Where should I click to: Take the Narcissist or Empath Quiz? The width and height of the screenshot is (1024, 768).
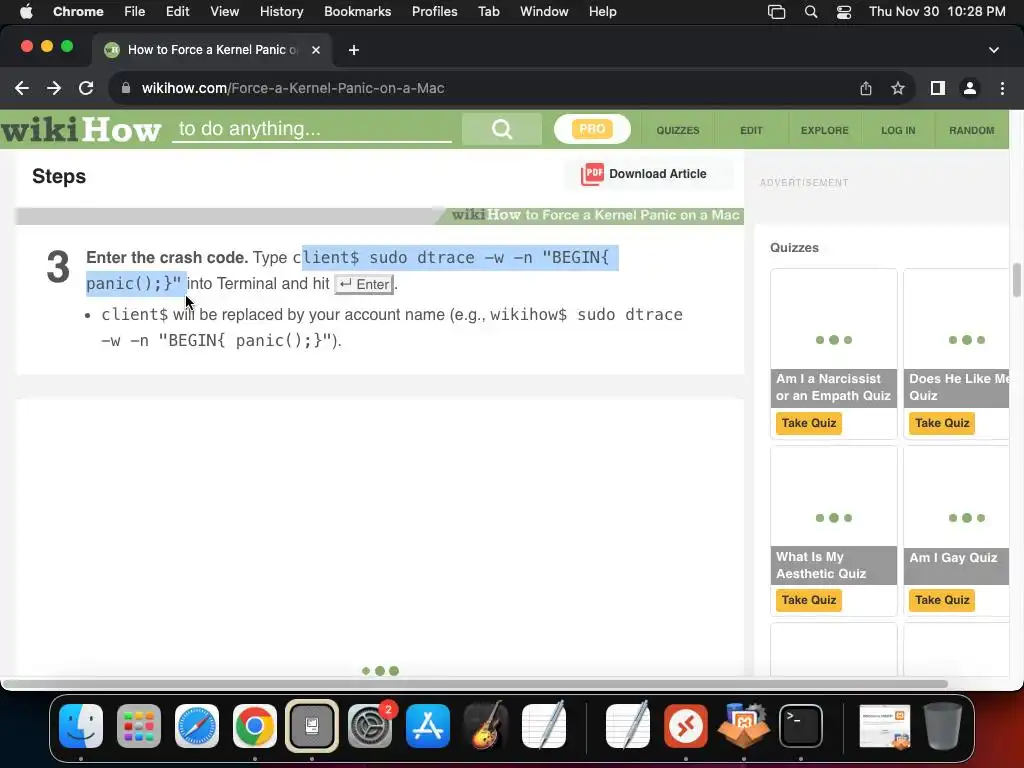808,423
